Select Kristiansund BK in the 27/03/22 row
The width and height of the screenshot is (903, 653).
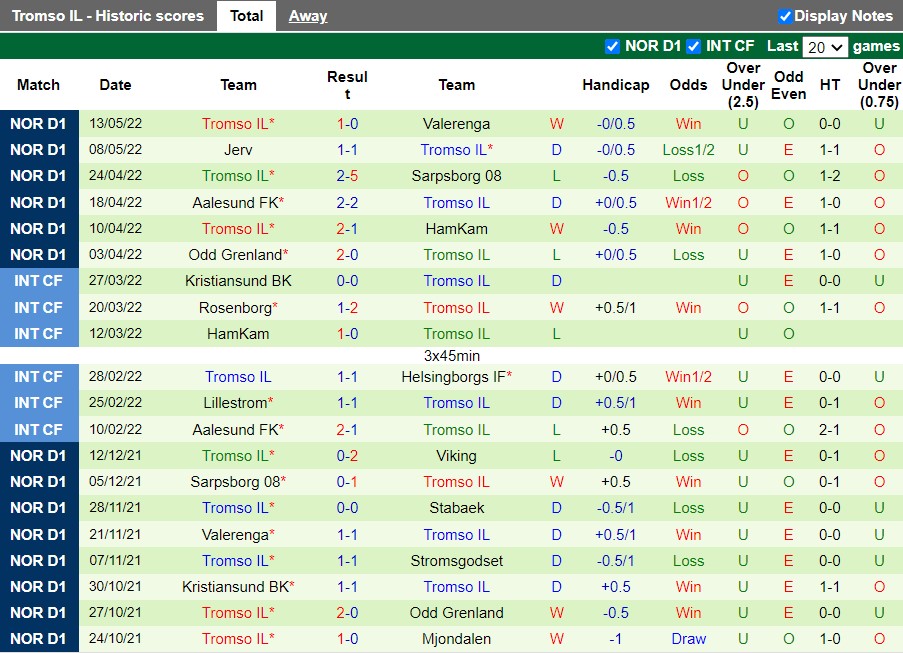click(x=238, y=281)
